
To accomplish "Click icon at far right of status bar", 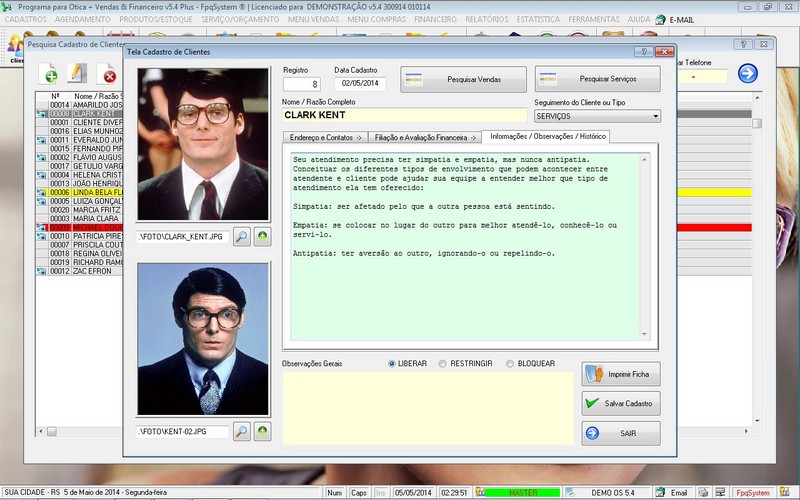I will 784,492.
